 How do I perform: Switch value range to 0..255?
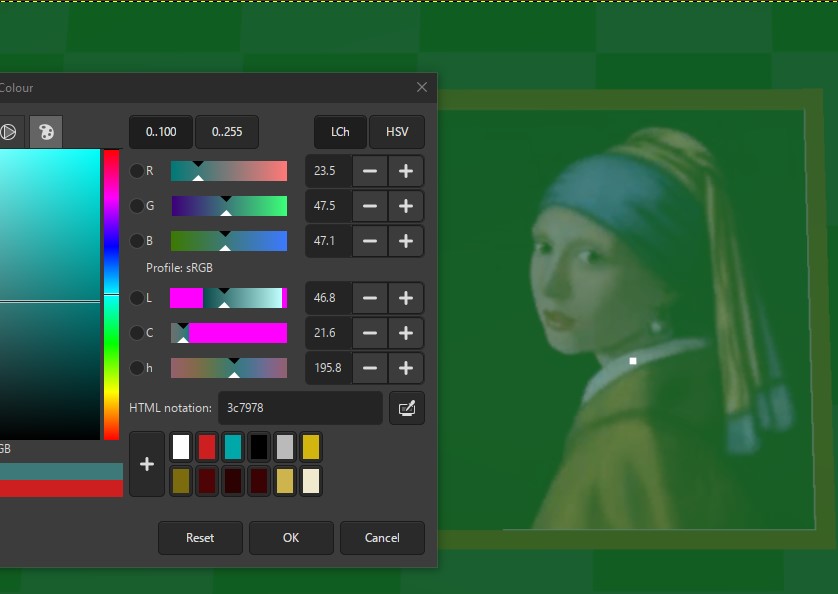point(227,132)
